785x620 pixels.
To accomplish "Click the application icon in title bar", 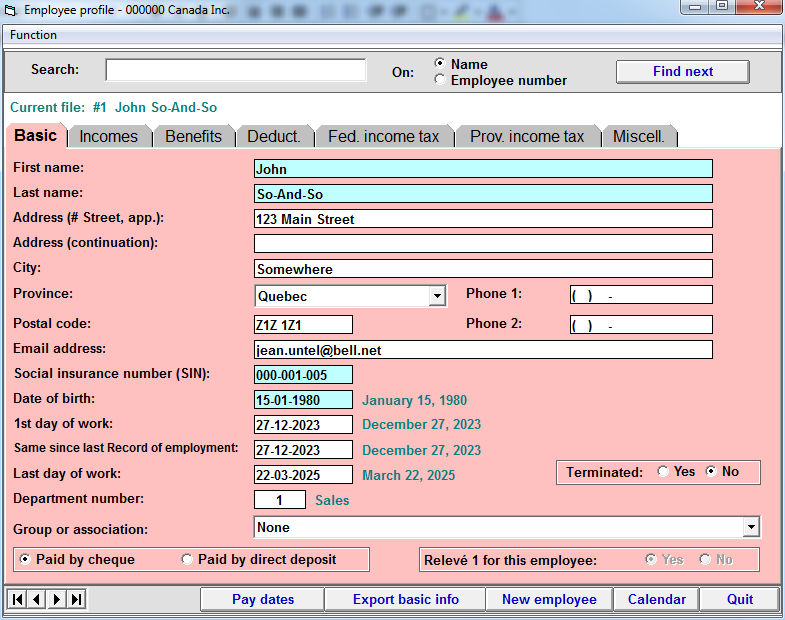I will pyautogui.click(x=11, y=10).
